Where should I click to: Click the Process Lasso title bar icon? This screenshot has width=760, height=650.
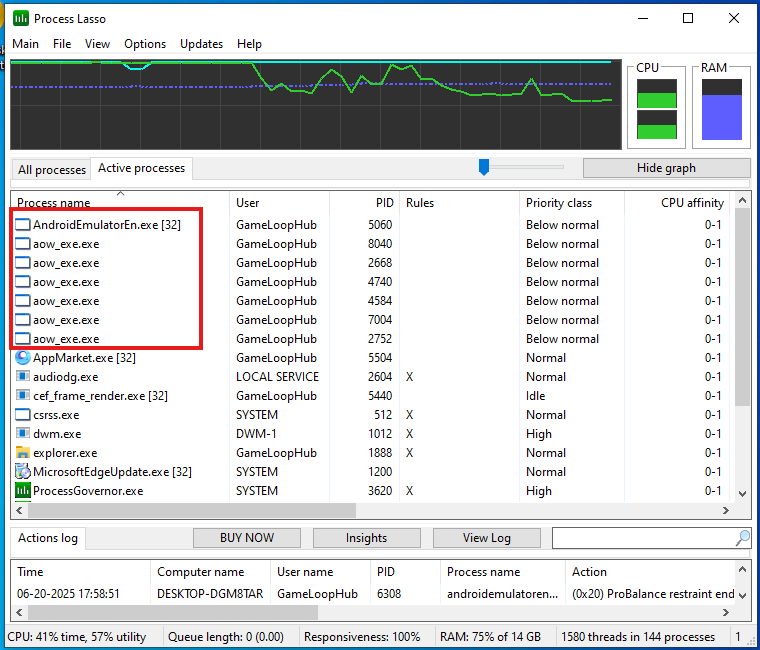tap(21, 18)
